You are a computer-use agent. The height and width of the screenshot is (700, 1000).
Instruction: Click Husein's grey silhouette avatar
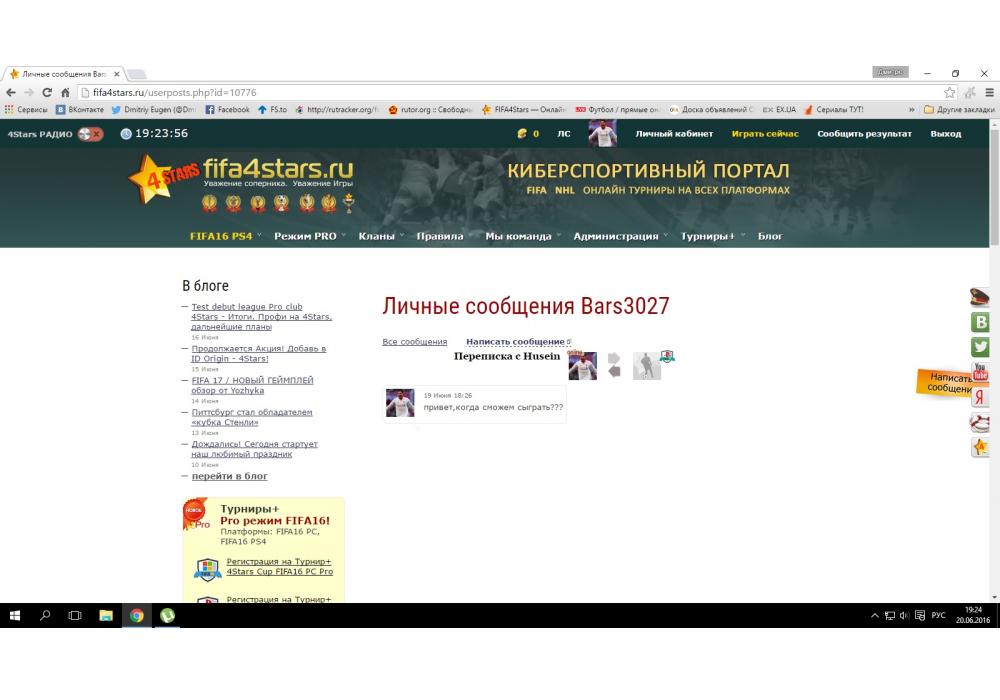pos(646,366)
